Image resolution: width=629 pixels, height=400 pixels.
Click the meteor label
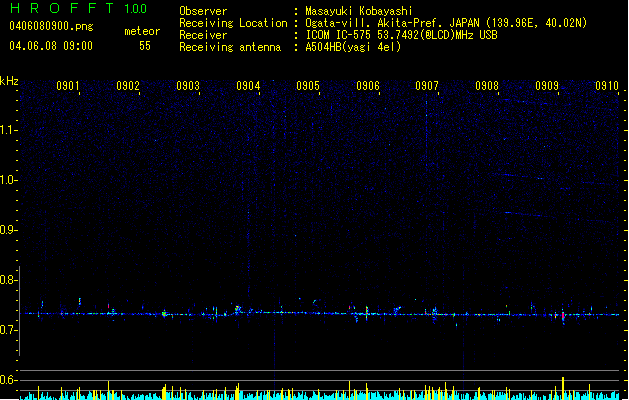[x=142, y=31]
